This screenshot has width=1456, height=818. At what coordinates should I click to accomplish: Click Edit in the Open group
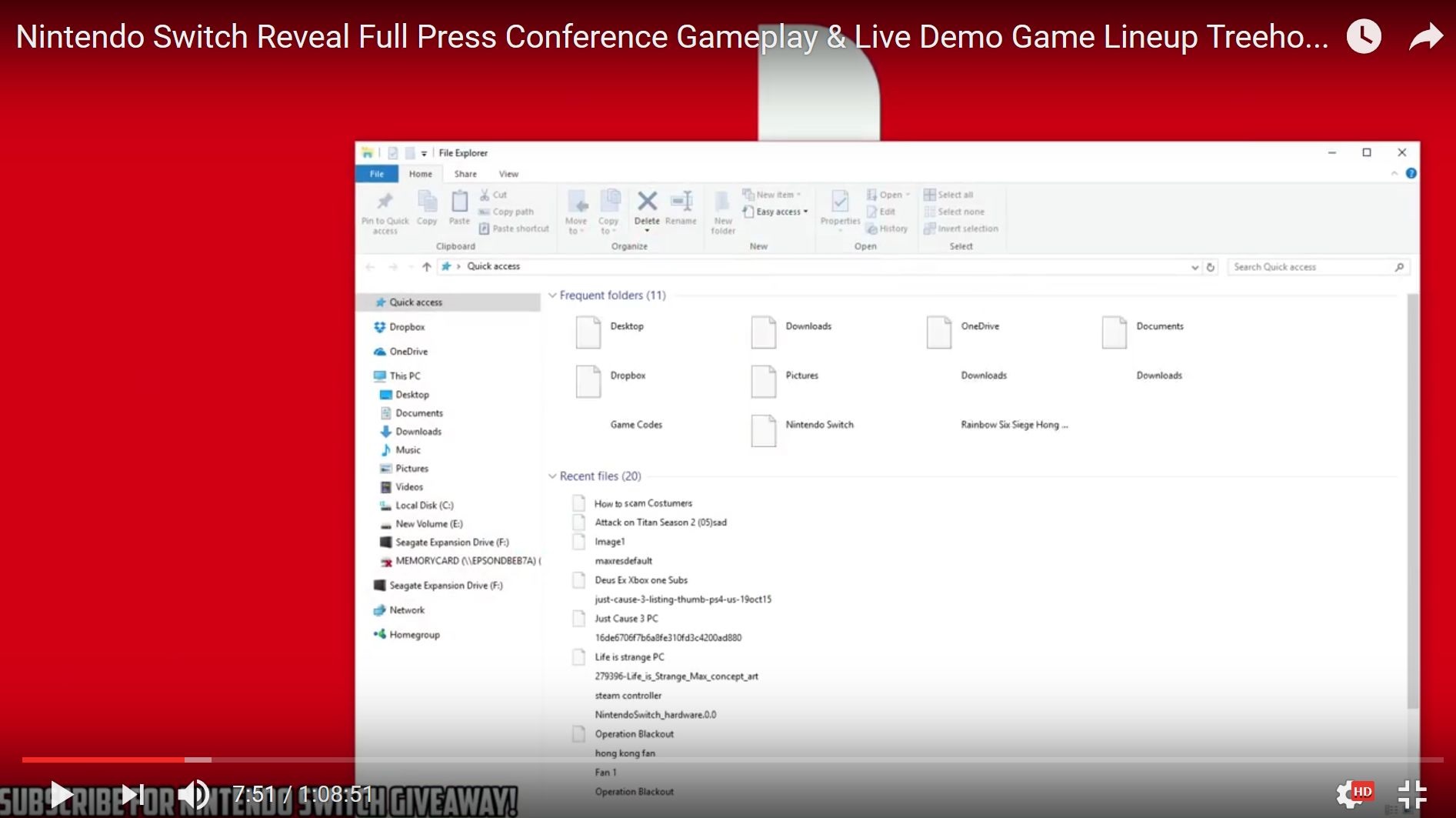881,212
